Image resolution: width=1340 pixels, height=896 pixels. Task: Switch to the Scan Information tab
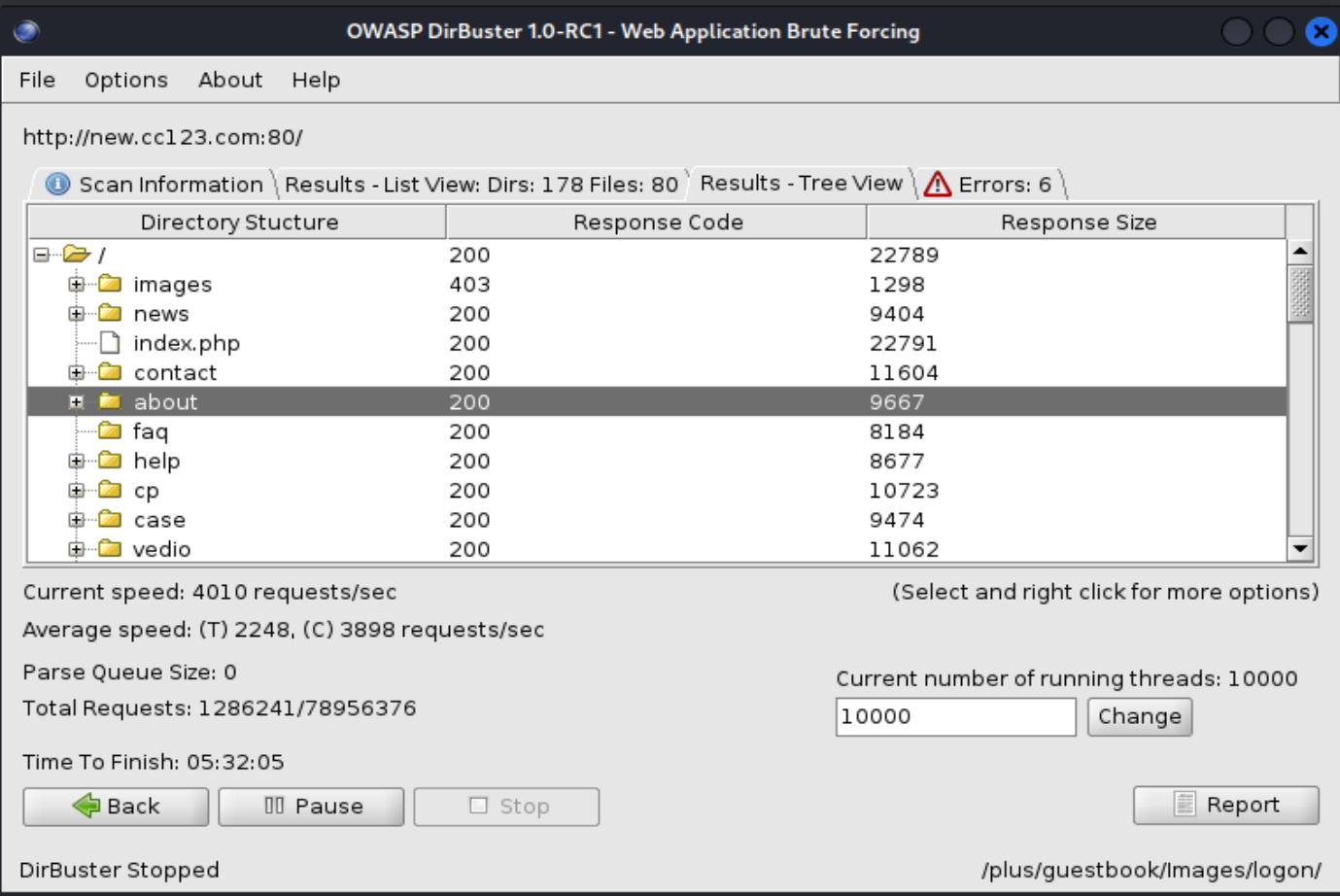click(x=155, y=184)
